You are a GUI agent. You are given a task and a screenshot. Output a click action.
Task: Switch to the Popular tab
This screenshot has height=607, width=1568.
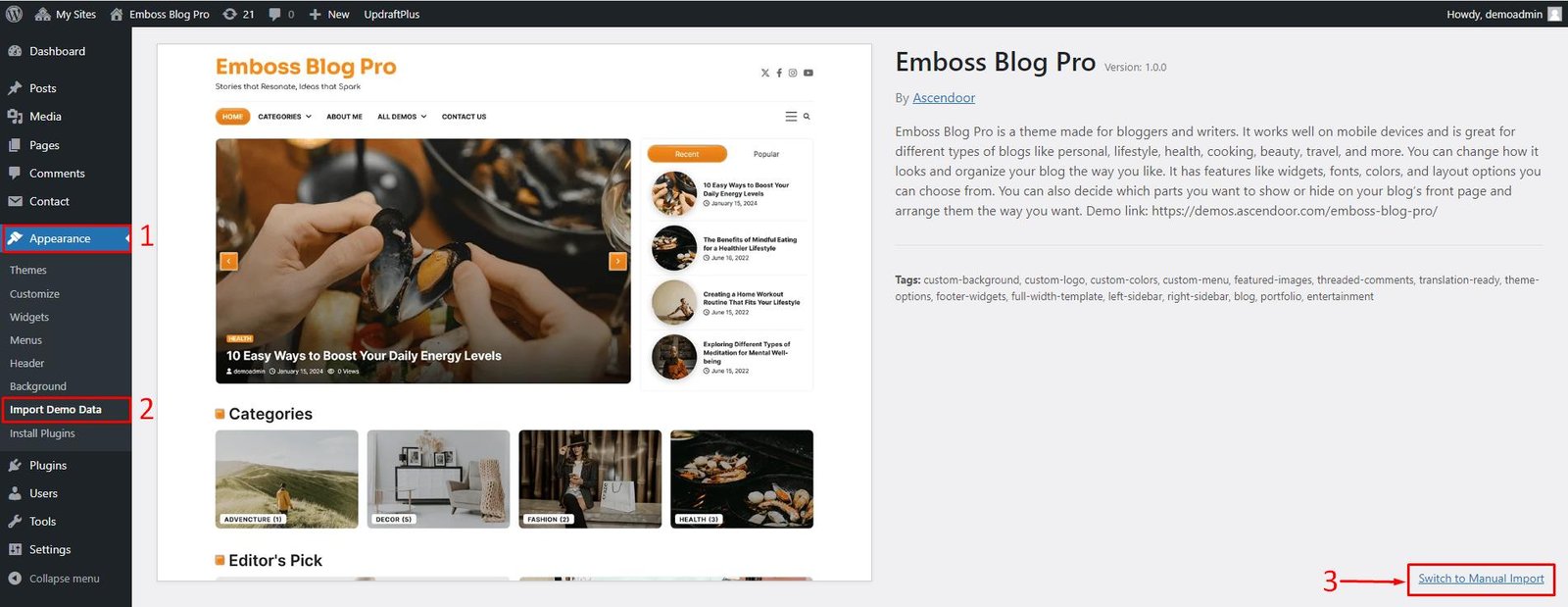click(766, 154)
